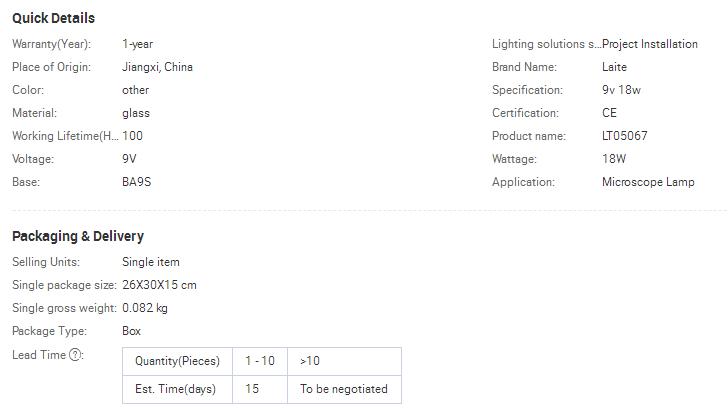Click the product name value LT05067

(x=625, y=136)
